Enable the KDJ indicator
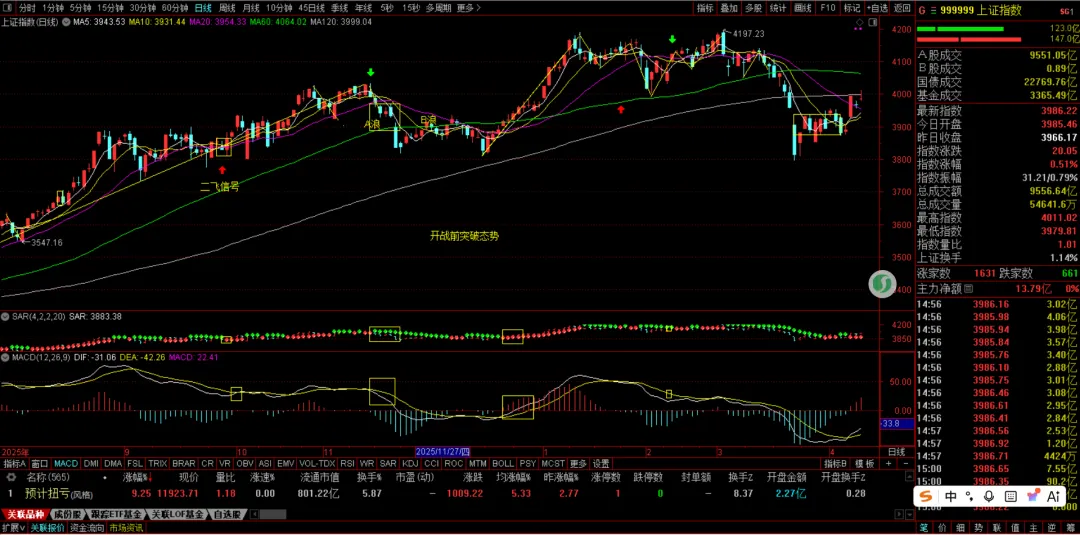This screenshot has height=535, width=1080. [410, 464]
